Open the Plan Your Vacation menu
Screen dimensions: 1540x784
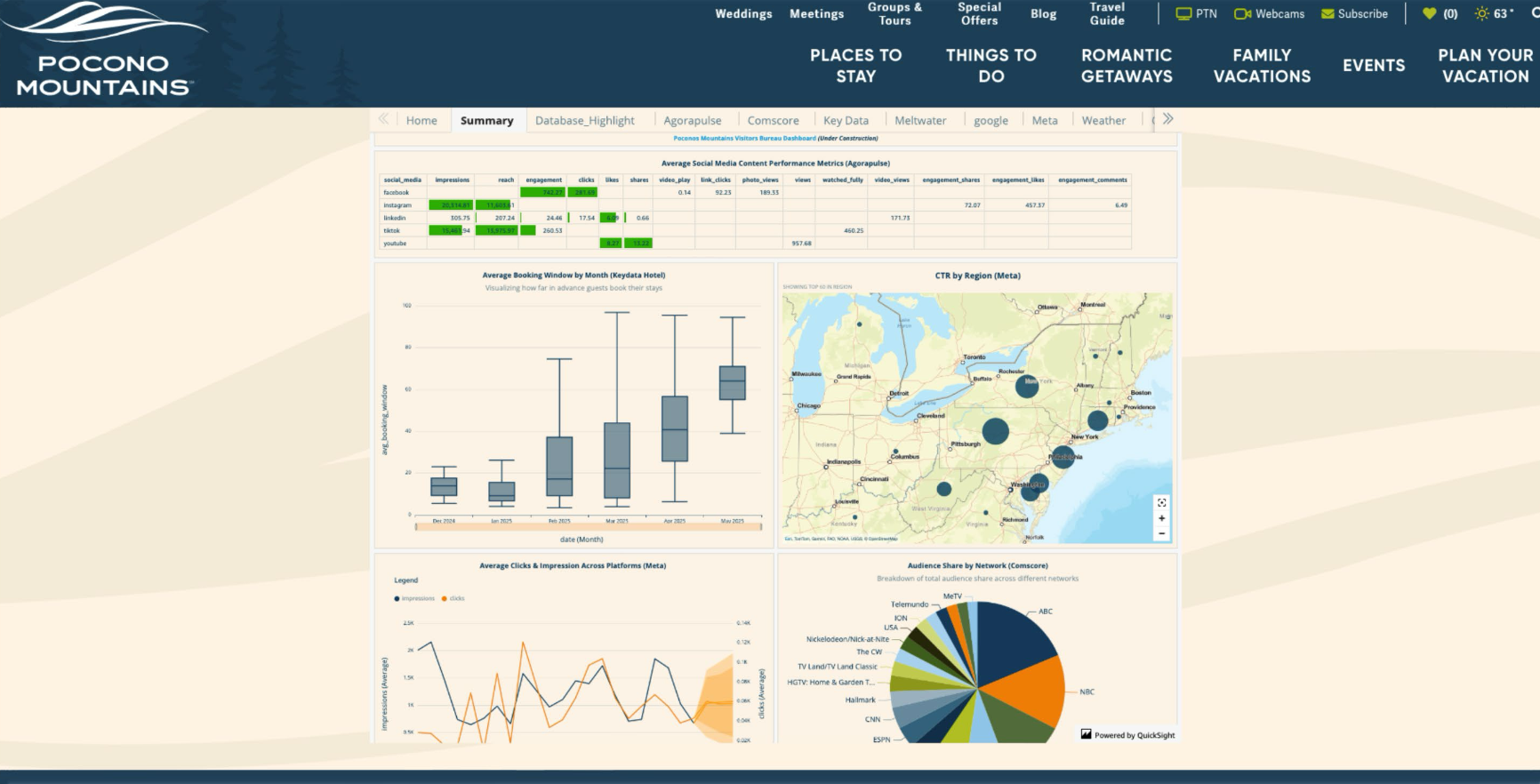coord(1486,66)
